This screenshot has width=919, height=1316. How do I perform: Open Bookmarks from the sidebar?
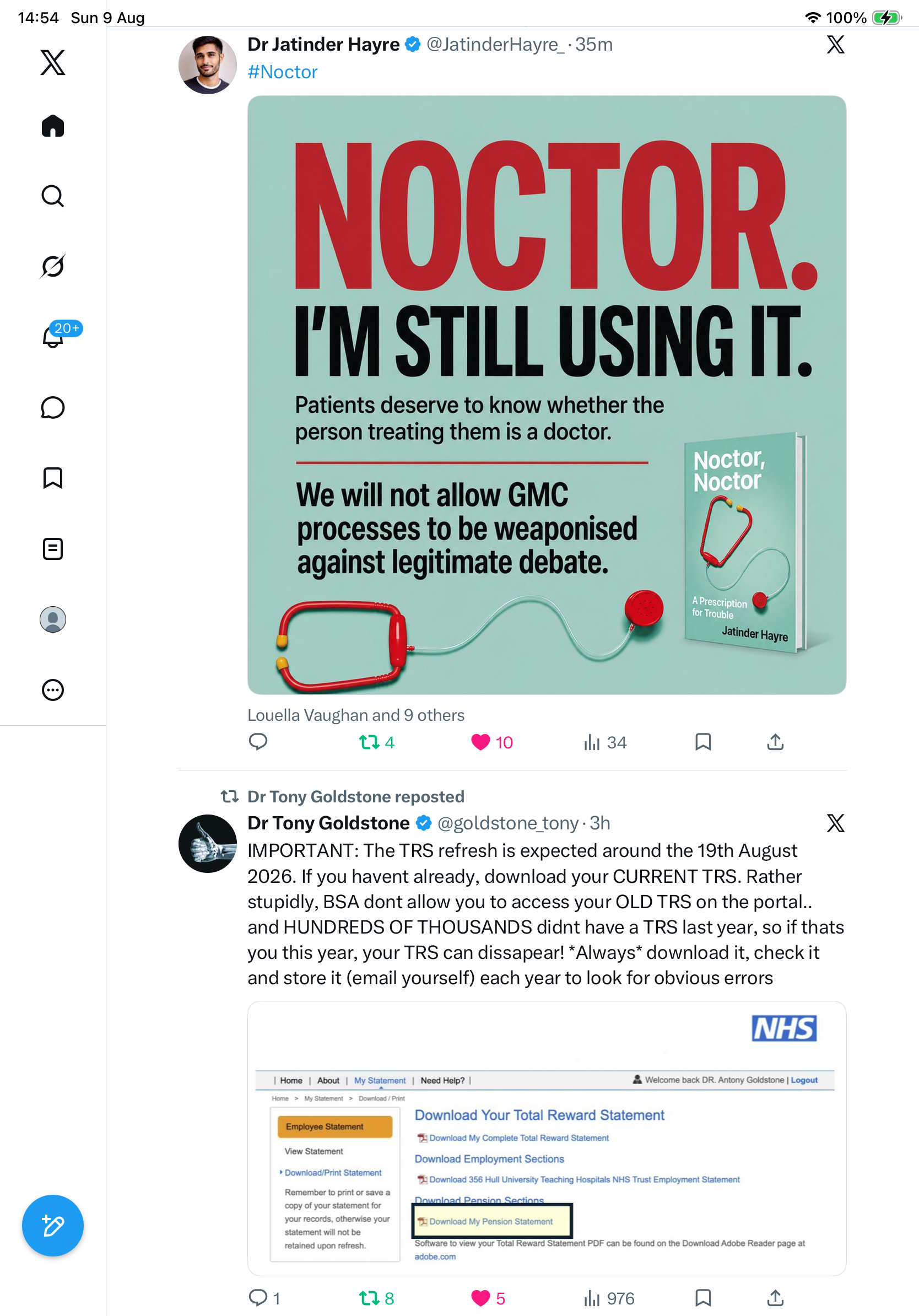click(x=53, y=478)
